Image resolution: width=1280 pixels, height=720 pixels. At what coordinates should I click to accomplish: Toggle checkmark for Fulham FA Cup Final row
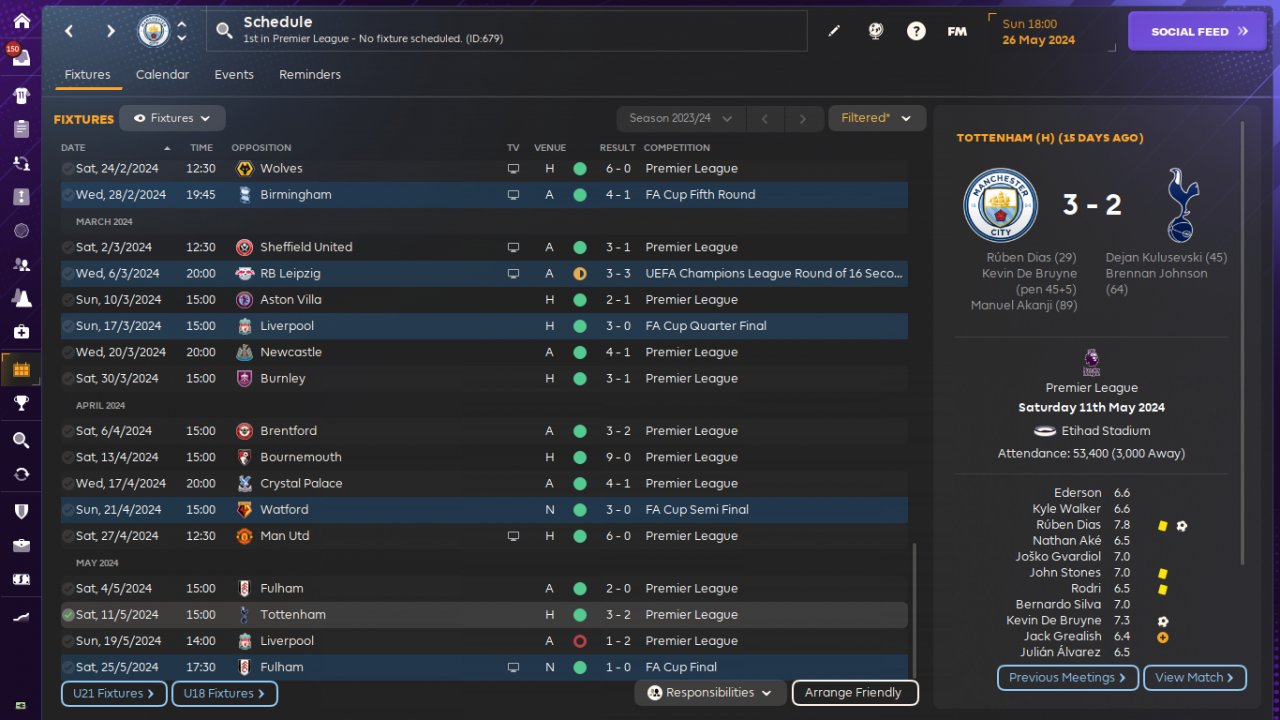(68, 667)
